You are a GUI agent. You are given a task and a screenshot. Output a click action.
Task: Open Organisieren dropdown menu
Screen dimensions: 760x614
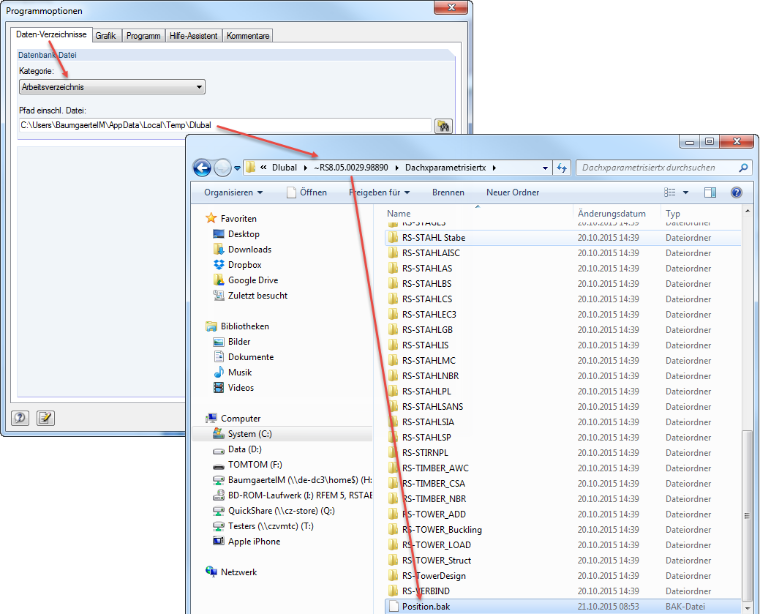tap(233, 192)
